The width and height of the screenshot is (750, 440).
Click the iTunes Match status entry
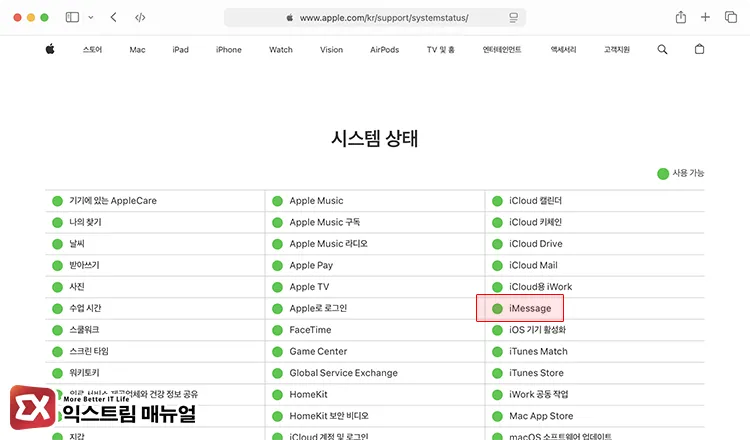coord(538,352)
